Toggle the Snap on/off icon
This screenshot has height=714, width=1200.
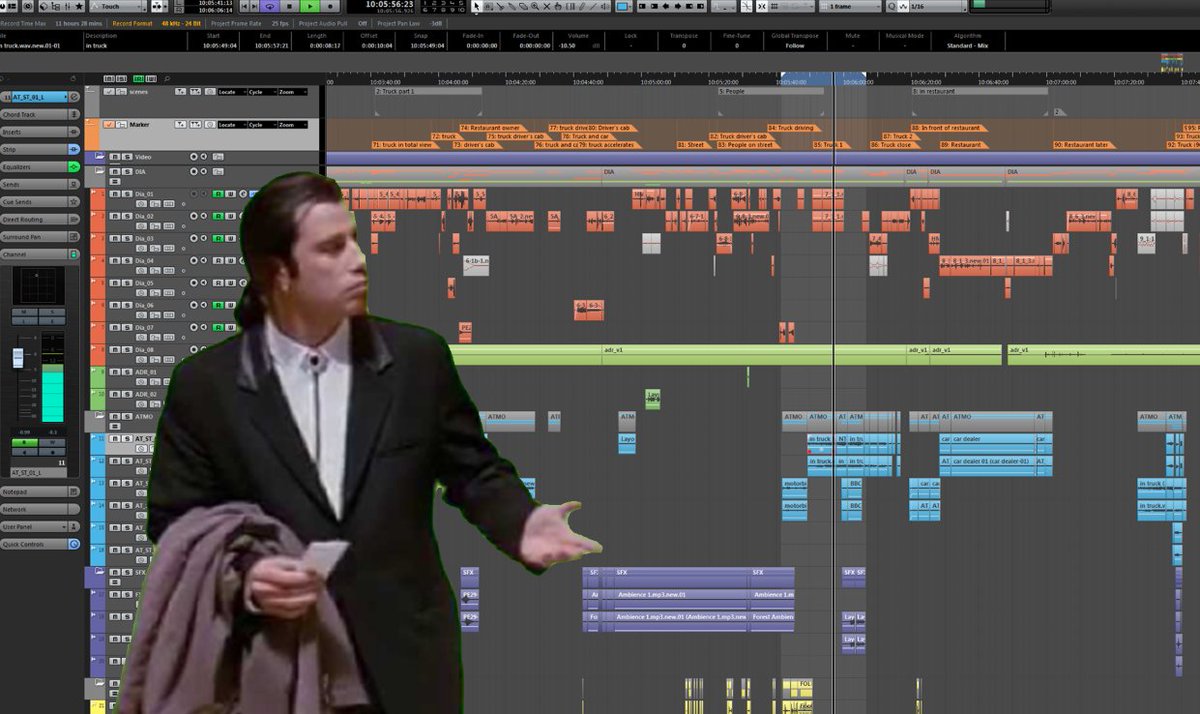pos(761,6)
